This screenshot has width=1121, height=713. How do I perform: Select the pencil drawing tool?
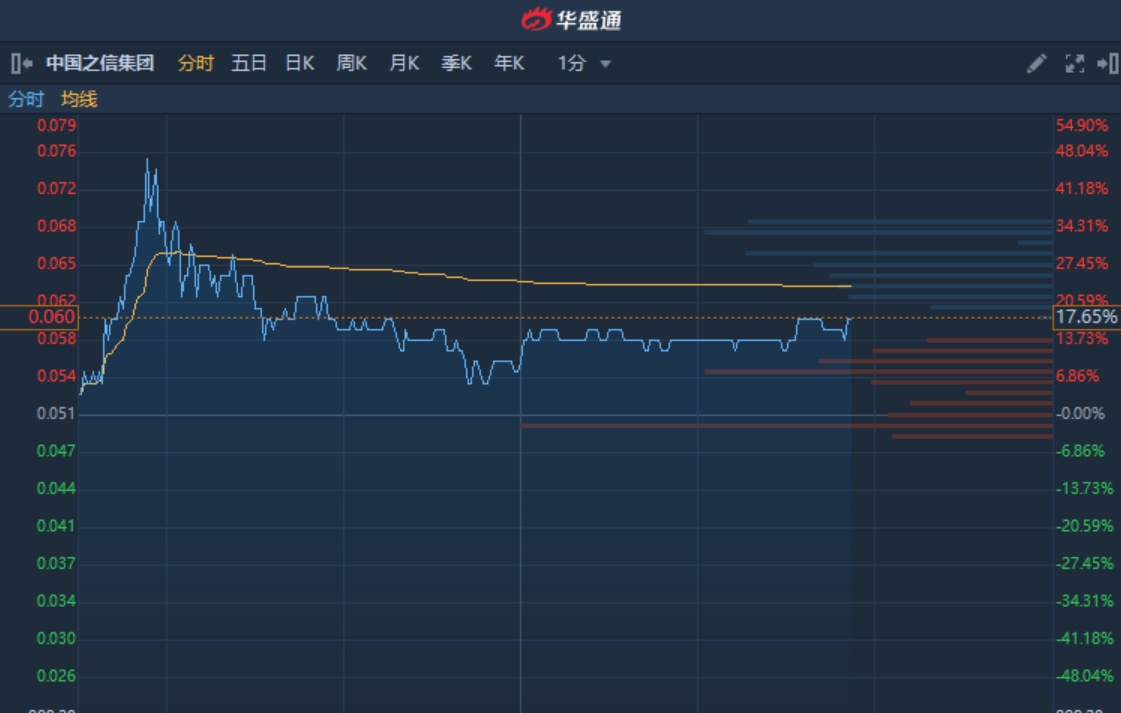click(1037, 64)
